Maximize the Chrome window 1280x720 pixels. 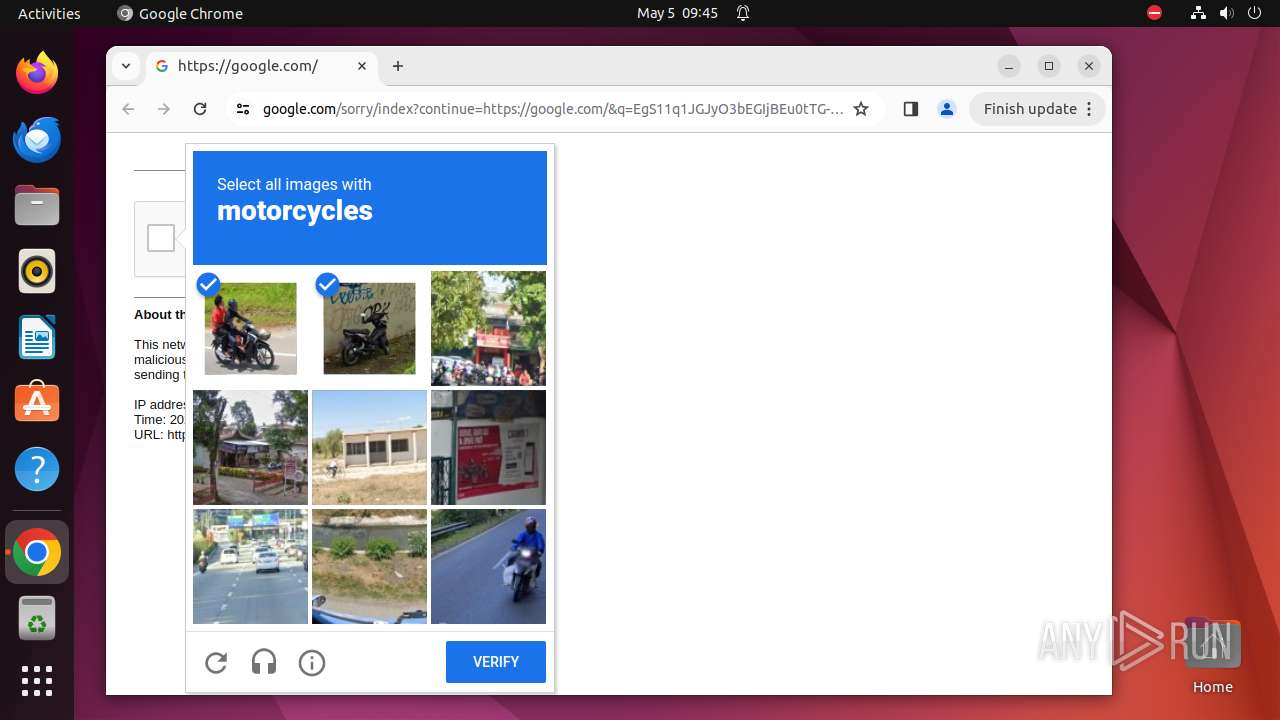pos(1049,66)
